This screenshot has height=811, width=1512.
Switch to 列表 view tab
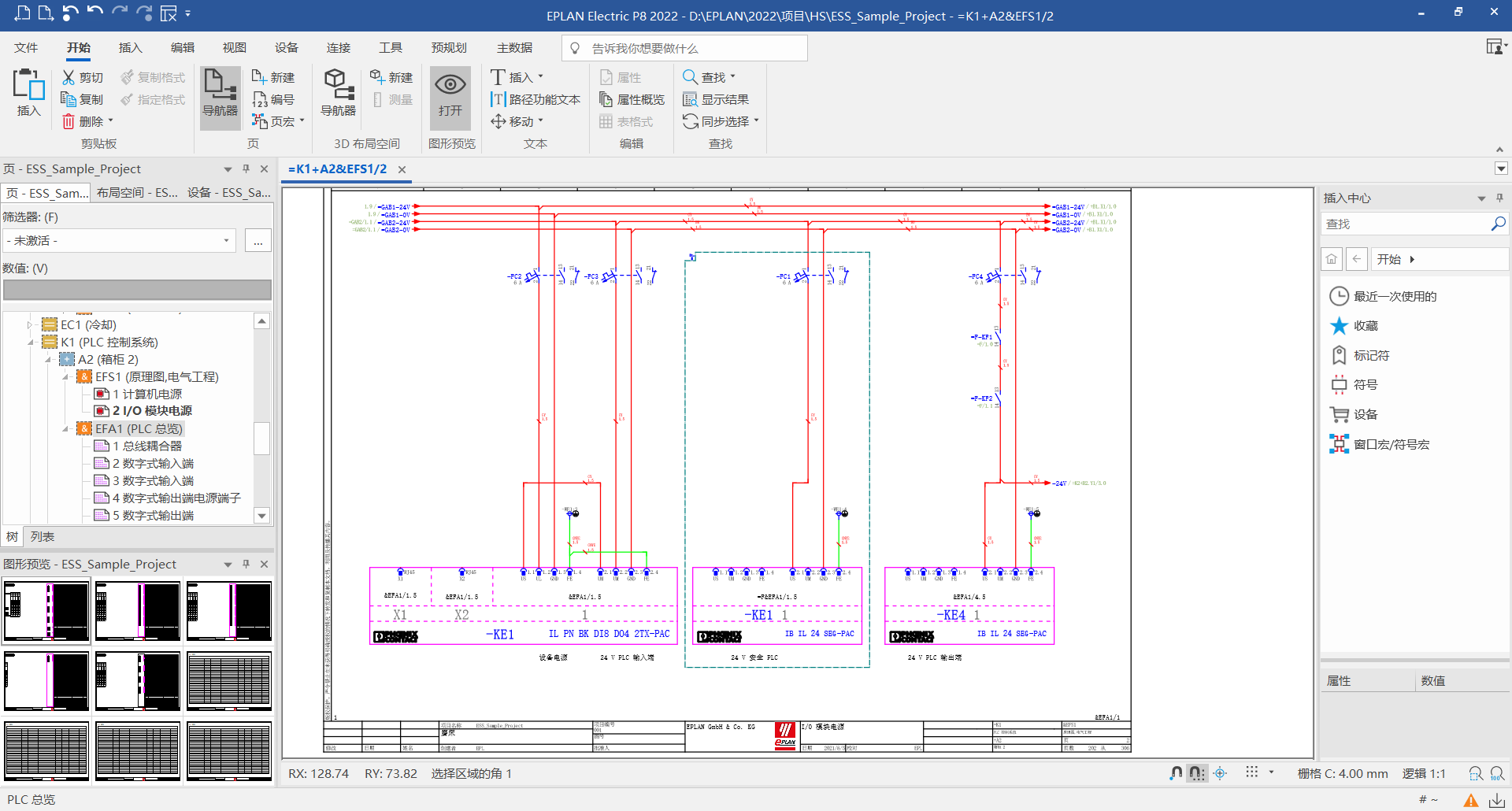43,537
